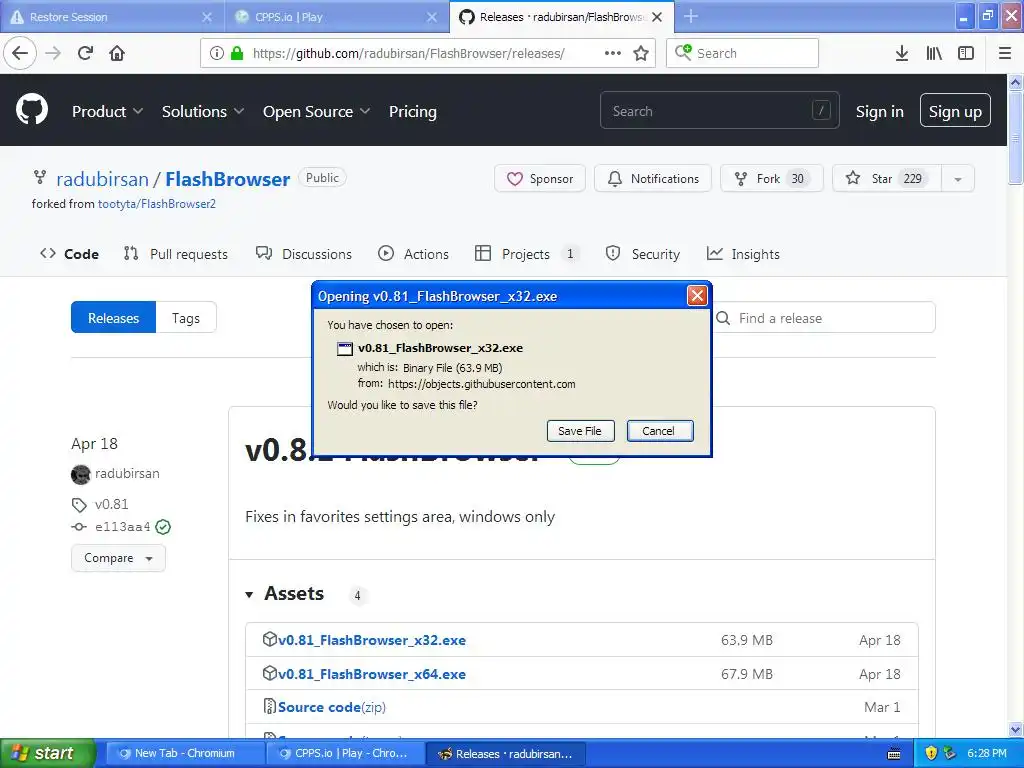The image size is (1024, 768).
Task: Open the Pricing page link
Action: coord(413,112)
